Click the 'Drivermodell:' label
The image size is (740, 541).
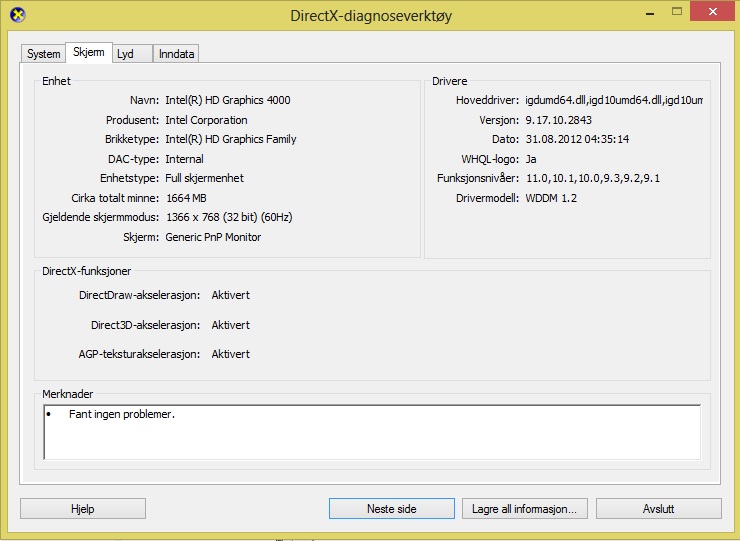(488, 198)
